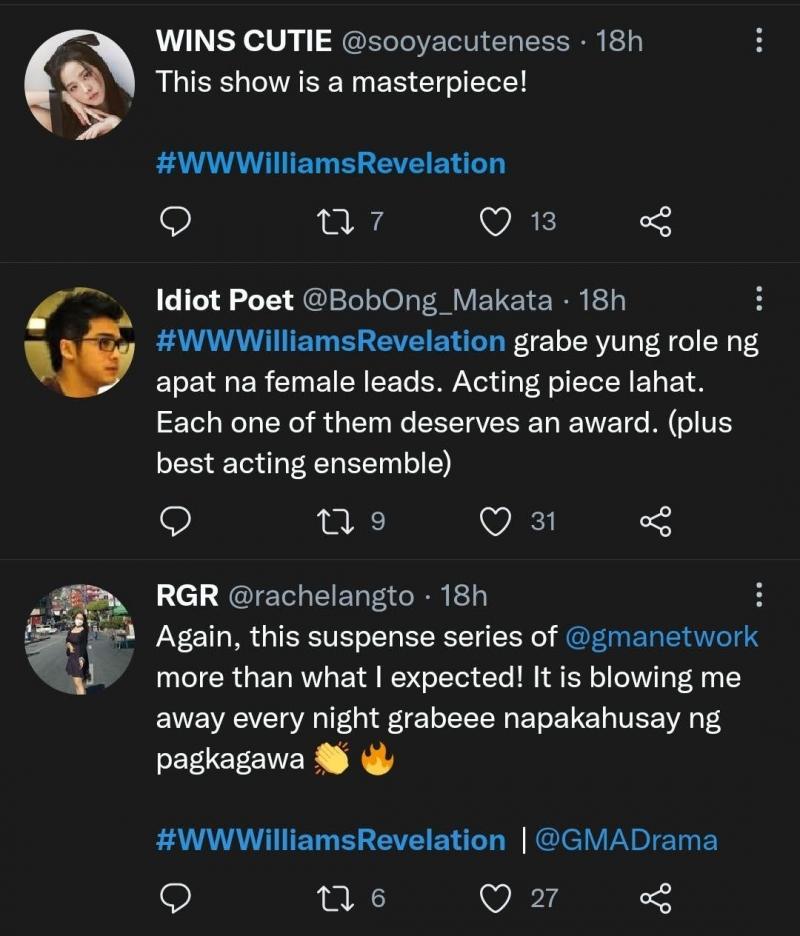Retweet the WINS CUTIE tweet
800x936 pixels.
329,221
